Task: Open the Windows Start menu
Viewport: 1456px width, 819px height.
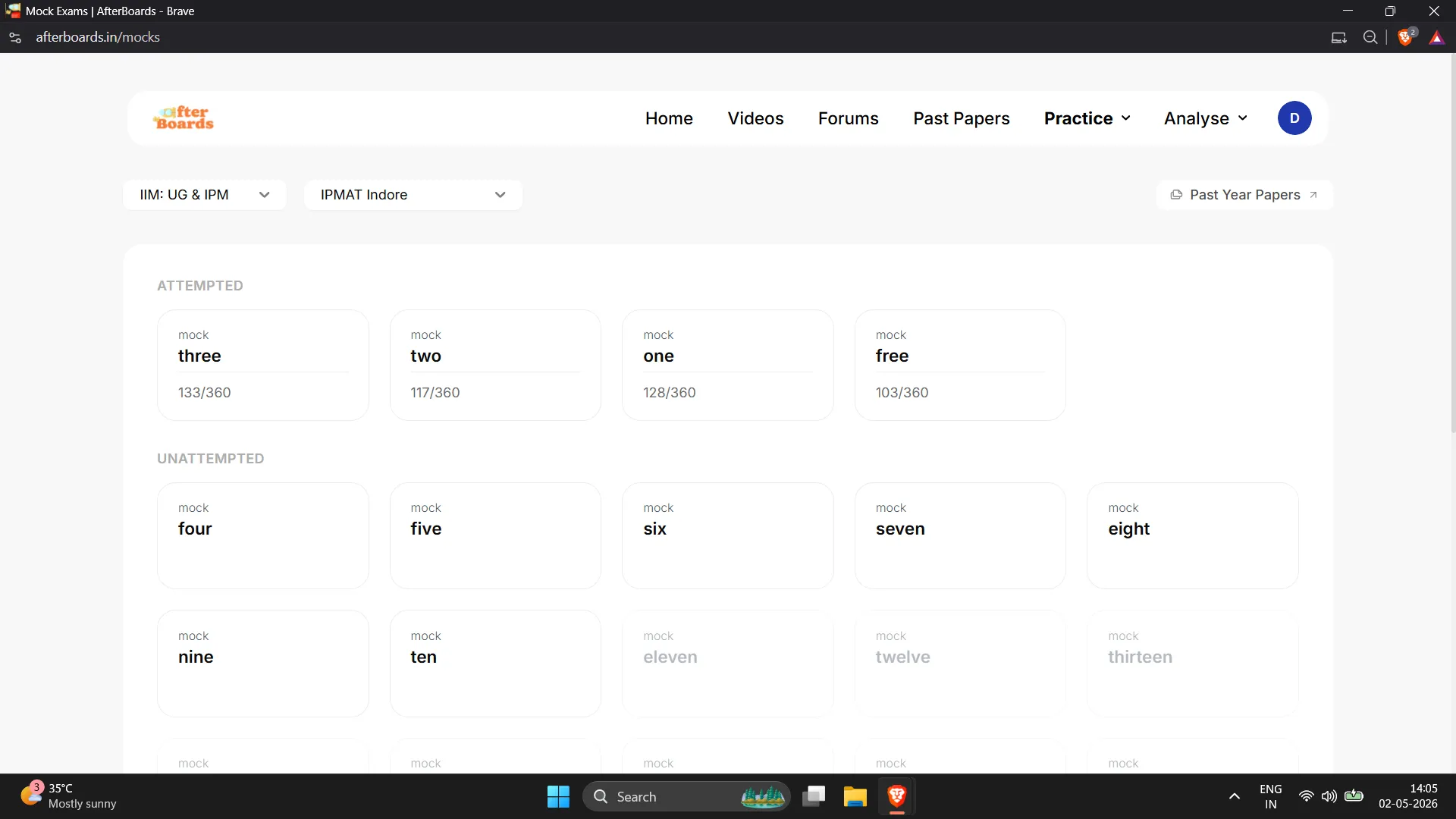Action: 558,796
